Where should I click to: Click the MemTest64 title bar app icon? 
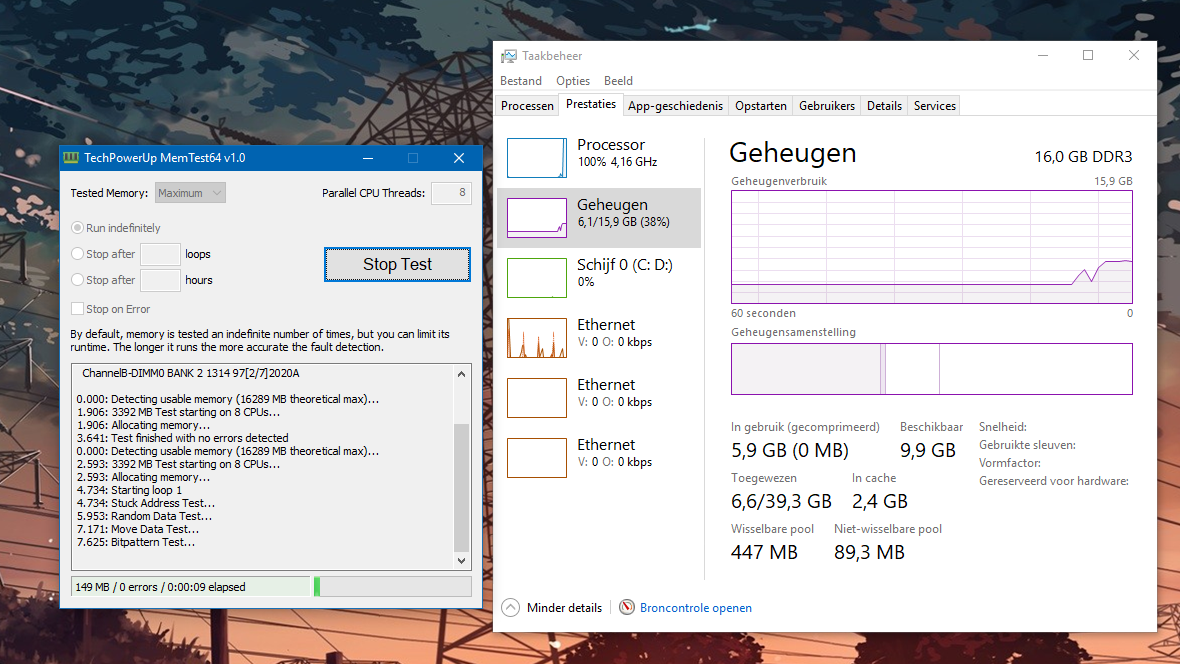pyautogui.click(x=71, y=157)
